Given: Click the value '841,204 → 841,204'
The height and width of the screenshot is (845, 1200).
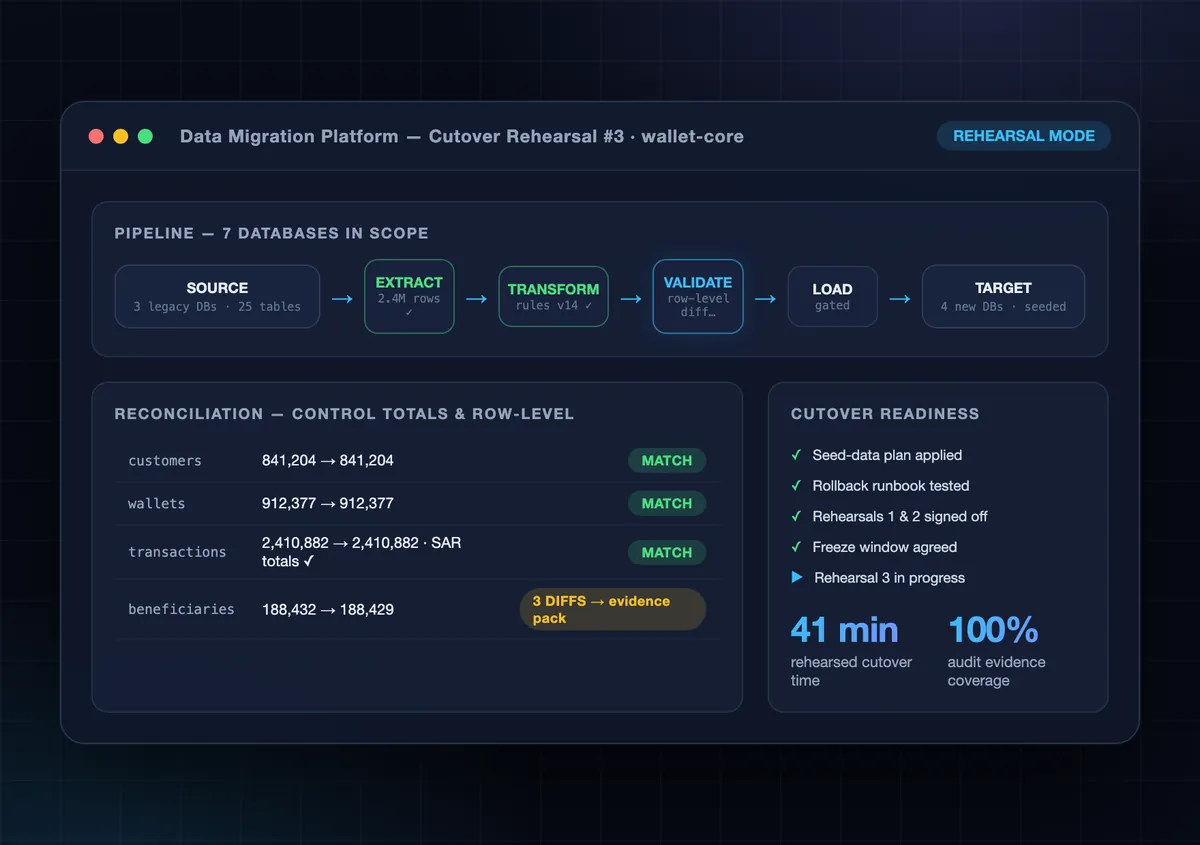Looking at the screenshot, I should point(328,461).
